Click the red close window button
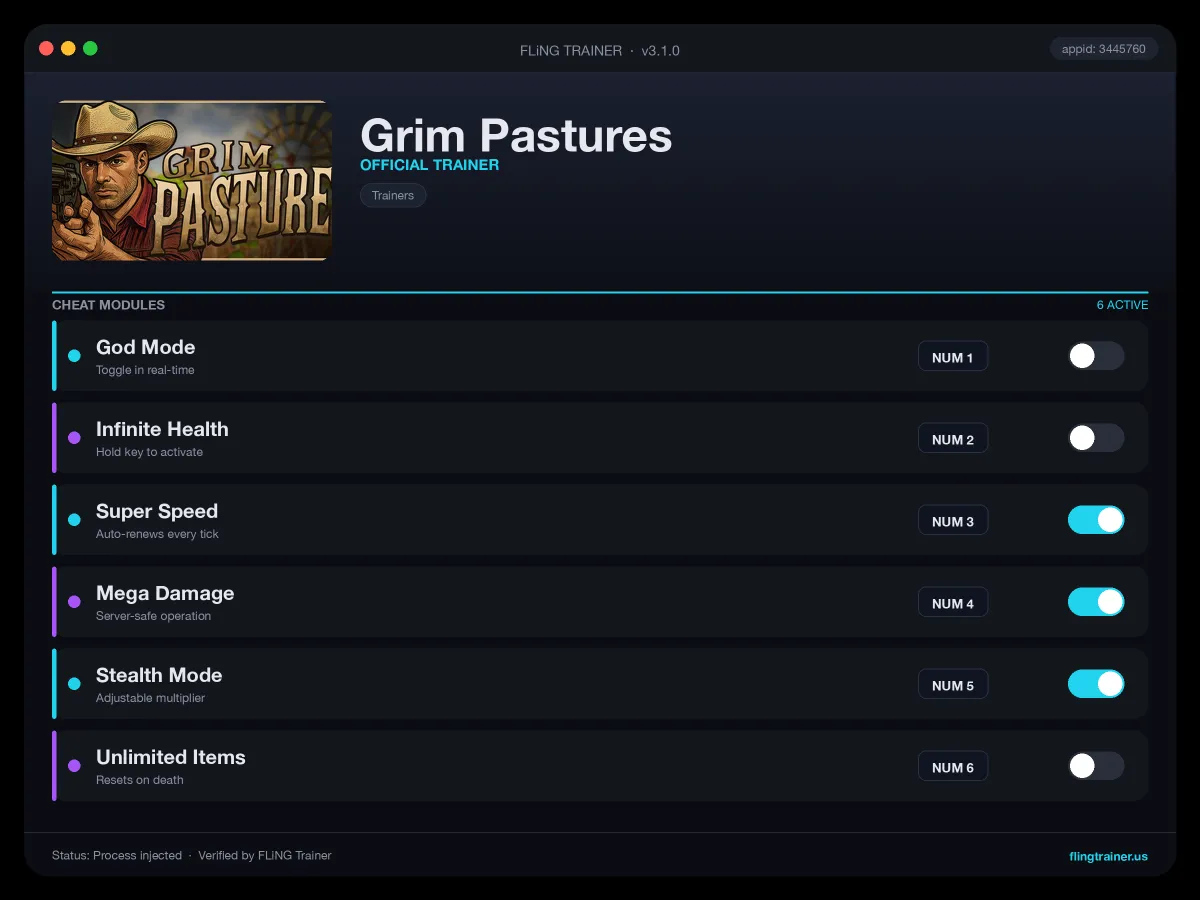Image resolution: width=1200 pixels, height=900 pixels. tap(46, 48)
